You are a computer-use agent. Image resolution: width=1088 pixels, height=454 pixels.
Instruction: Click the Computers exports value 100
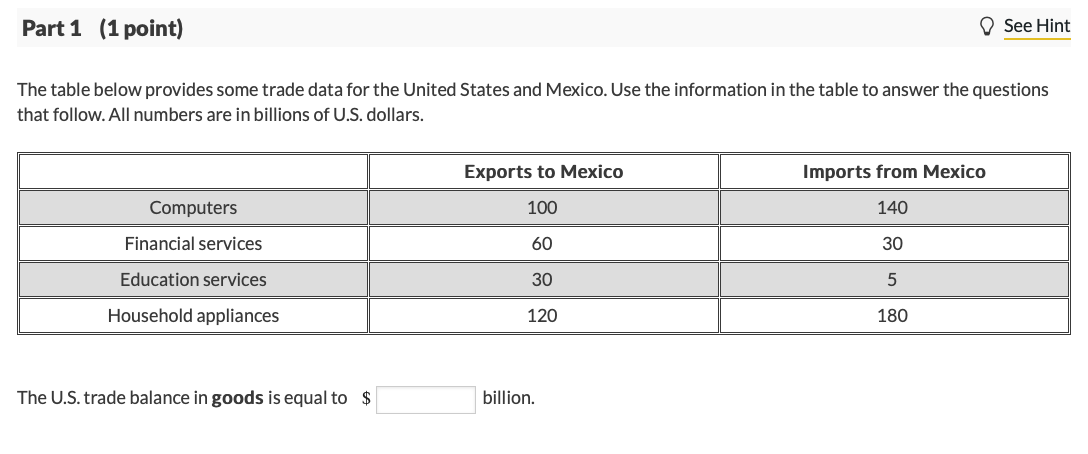542,208
